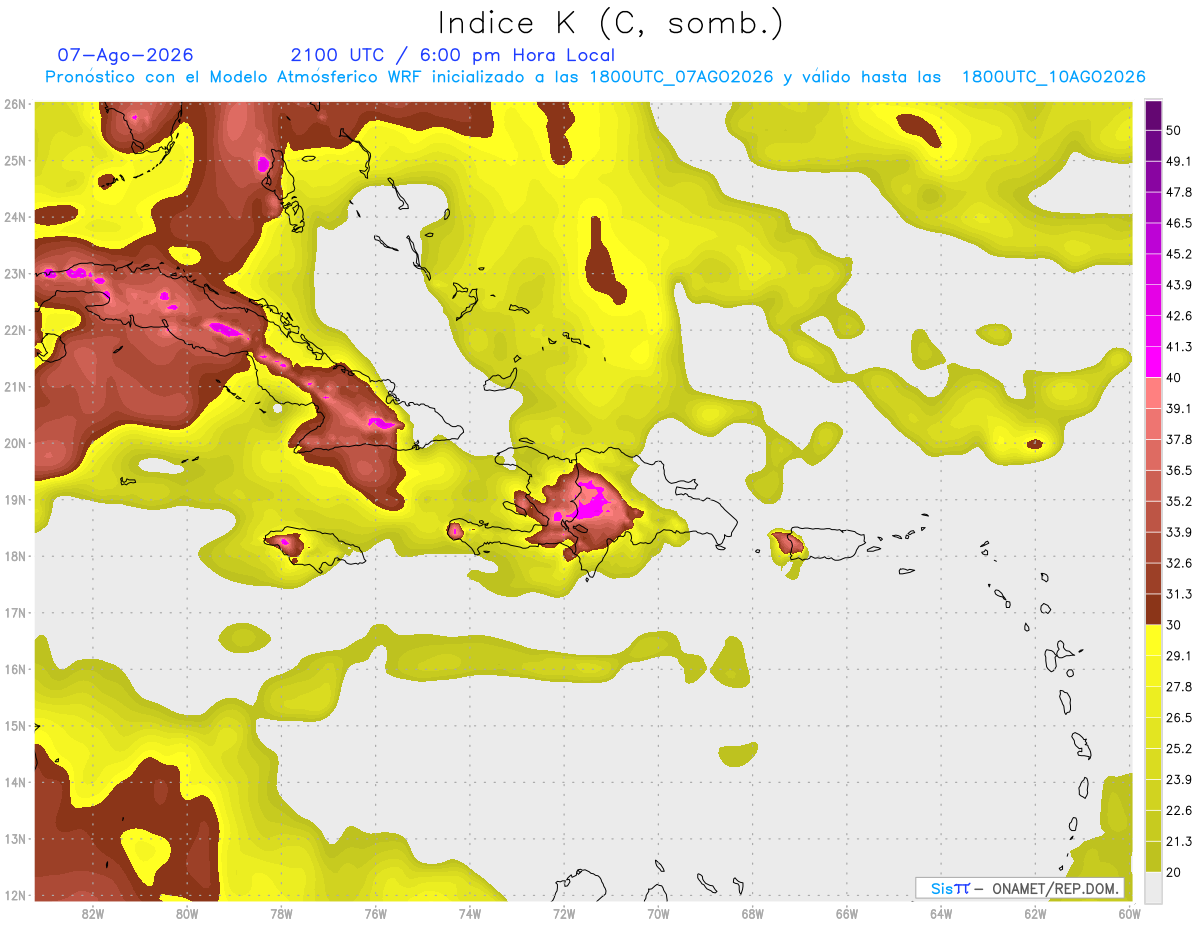Click the colorbar value 42.6
Screen dimensions: 1200x927
[1178, 316]
